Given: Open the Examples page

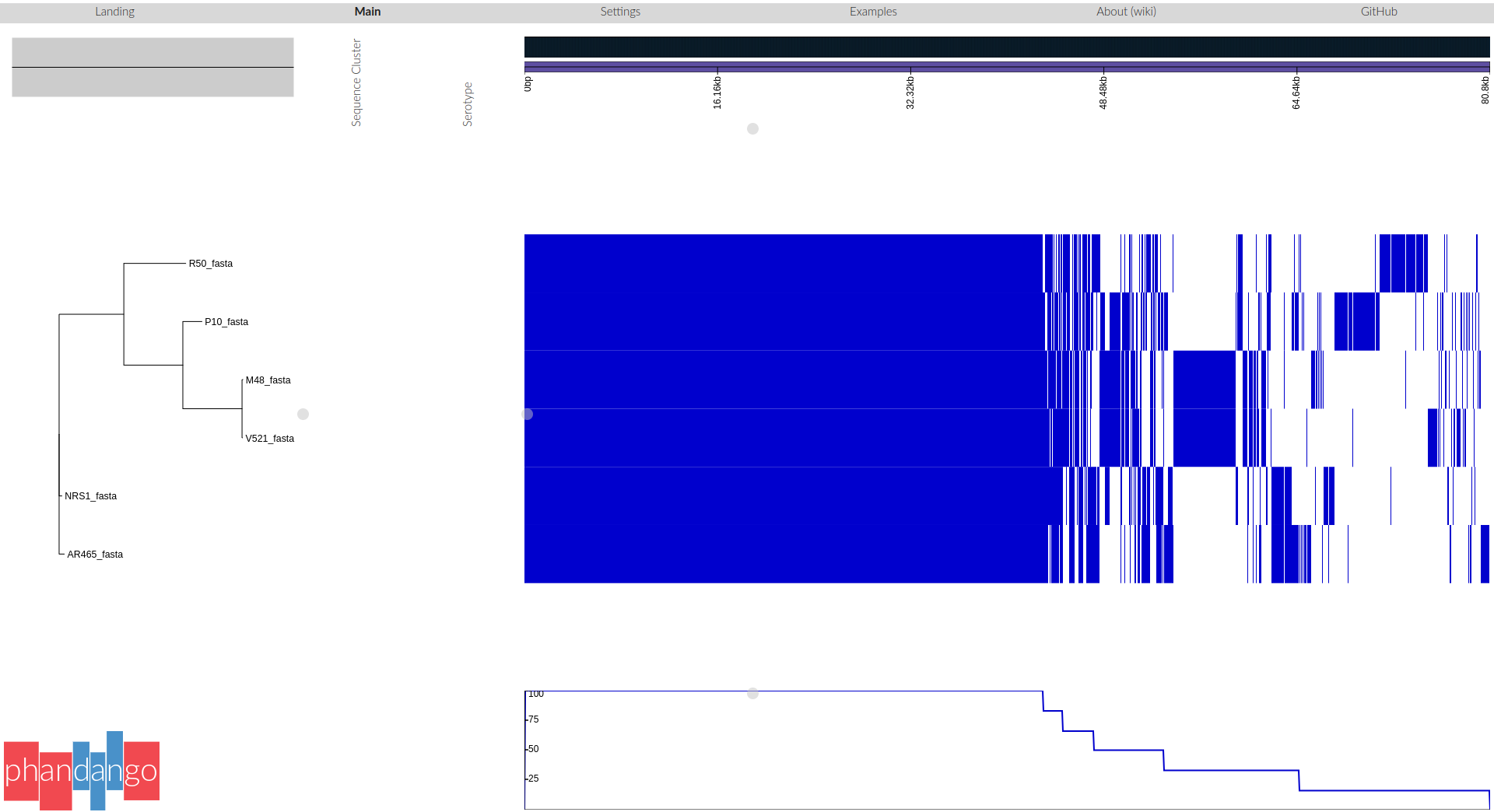Looking at the screenshot, I should (873, 12).
